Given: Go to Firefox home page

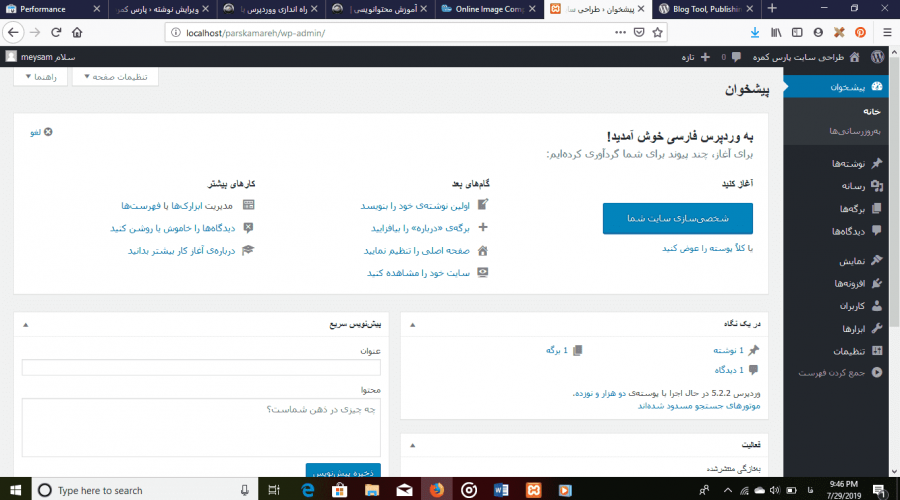Looking at the screenshot, I should [x=77, y=33].
